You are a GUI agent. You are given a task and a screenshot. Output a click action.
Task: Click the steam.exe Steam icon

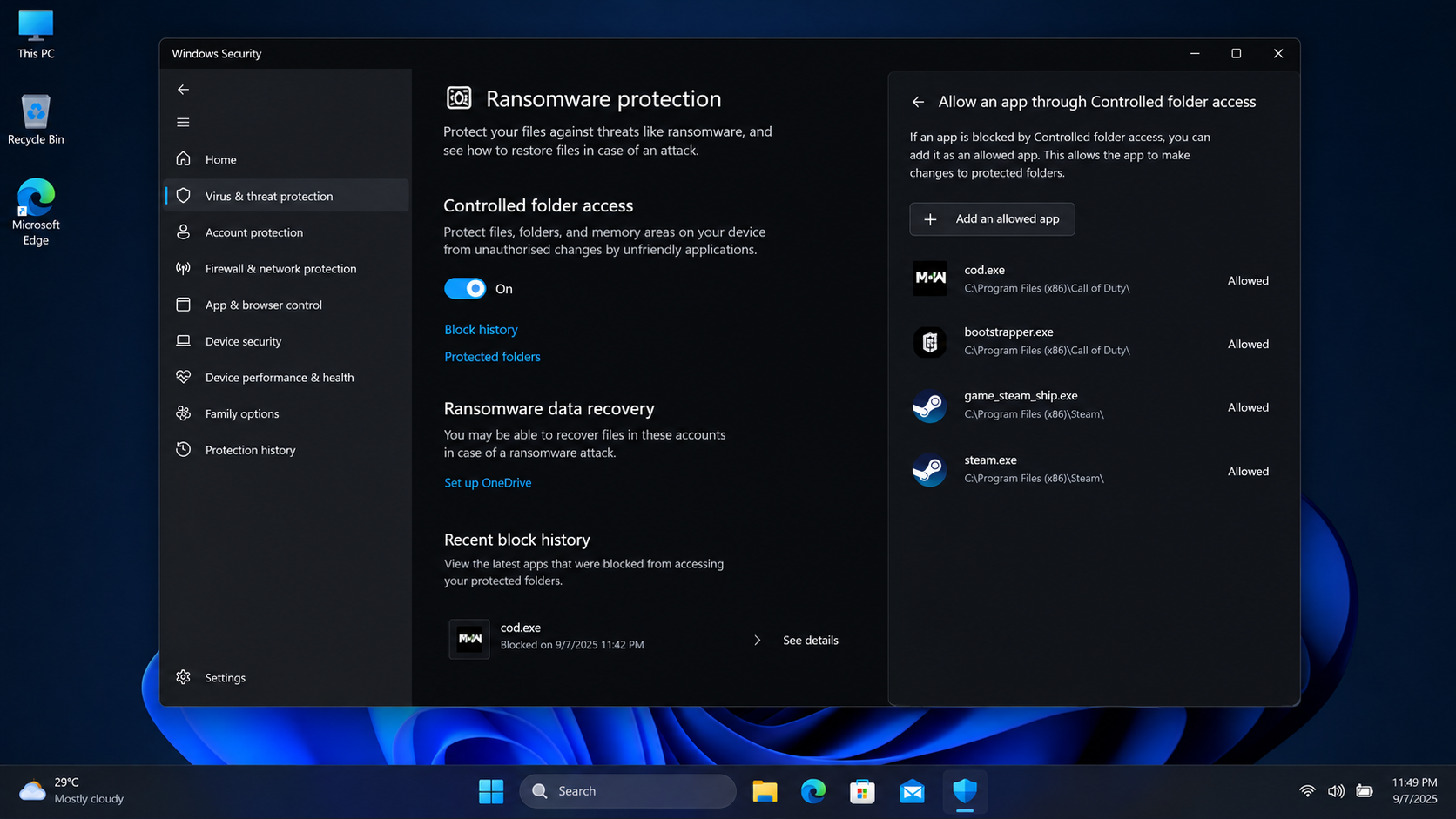[x=930, y=470]
